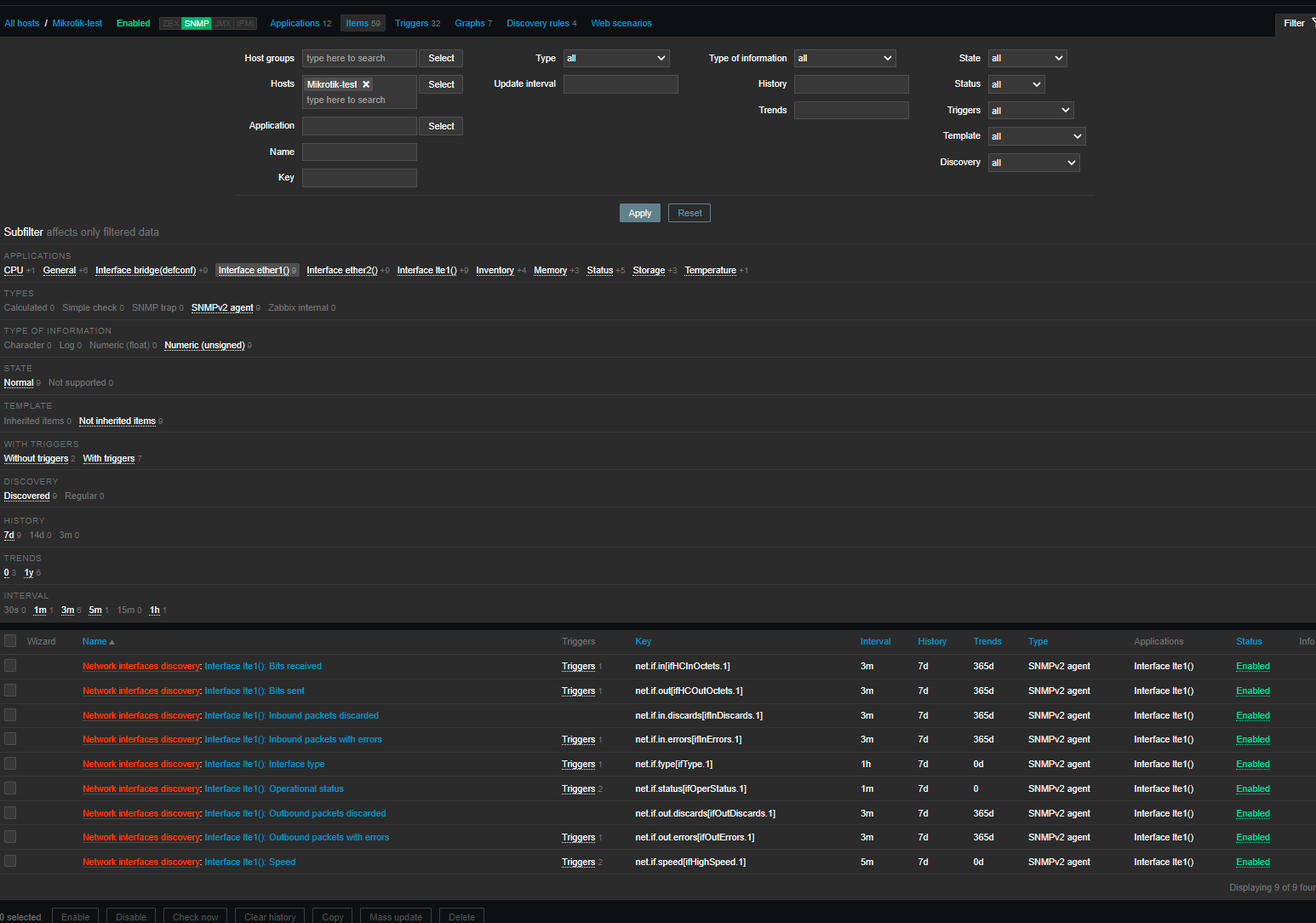Click the Trends filter input field

(x=851, y=111)
